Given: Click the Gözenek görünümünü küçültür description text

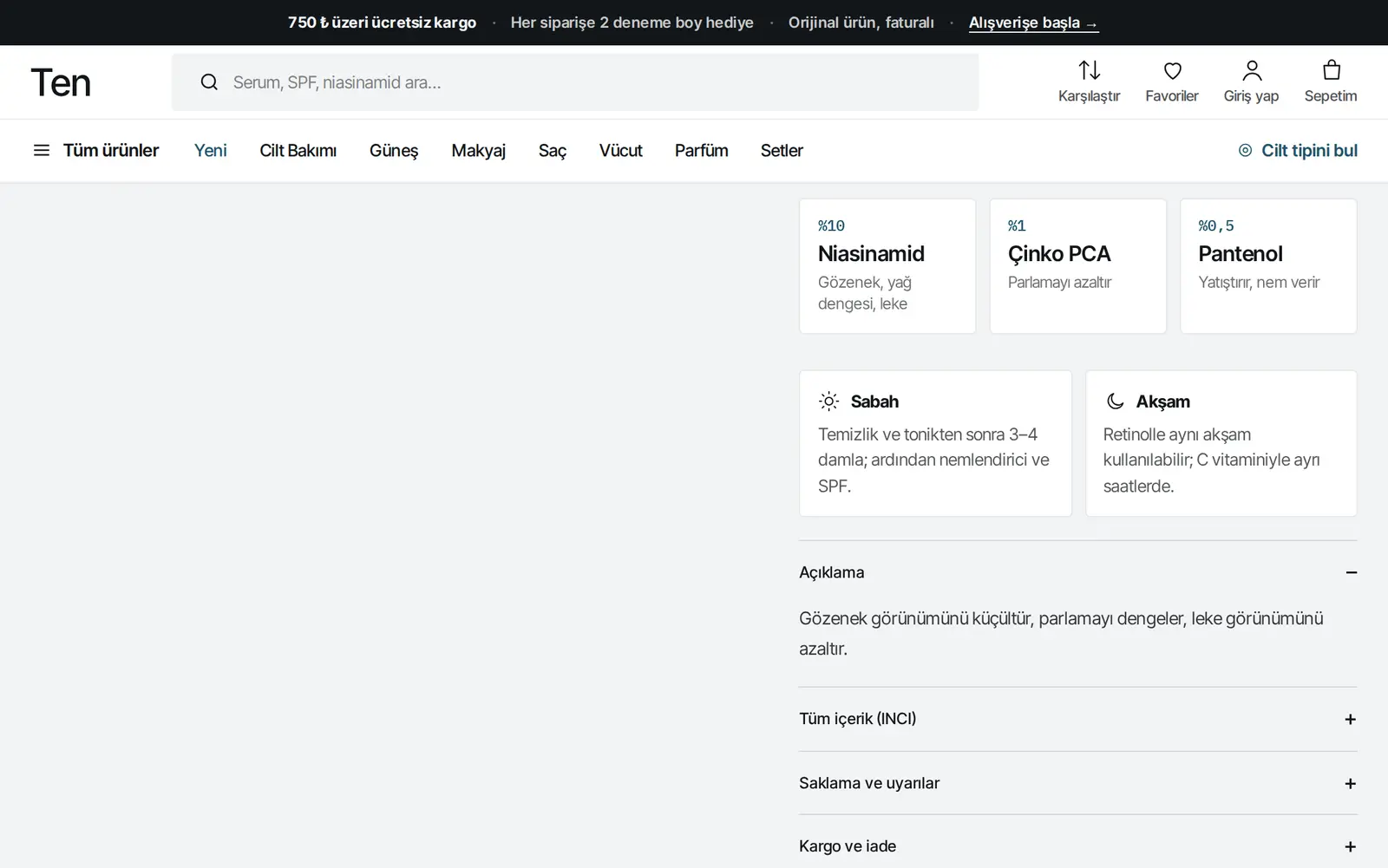Looking at the screenshot, I should pyautogui.click(x=1061, y=634).
